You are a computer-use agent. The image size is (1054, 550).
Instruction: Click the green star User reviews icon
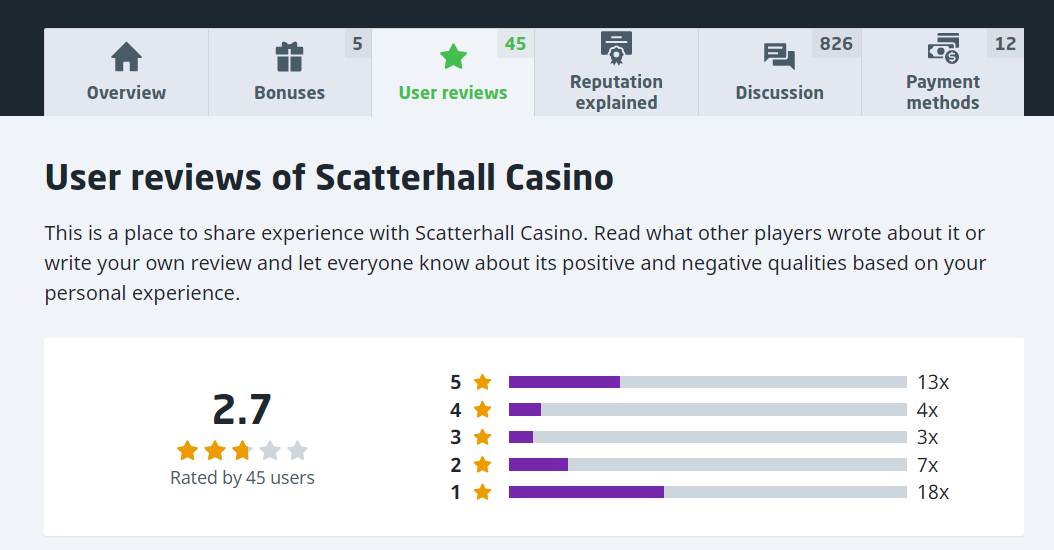click(453, 56)
